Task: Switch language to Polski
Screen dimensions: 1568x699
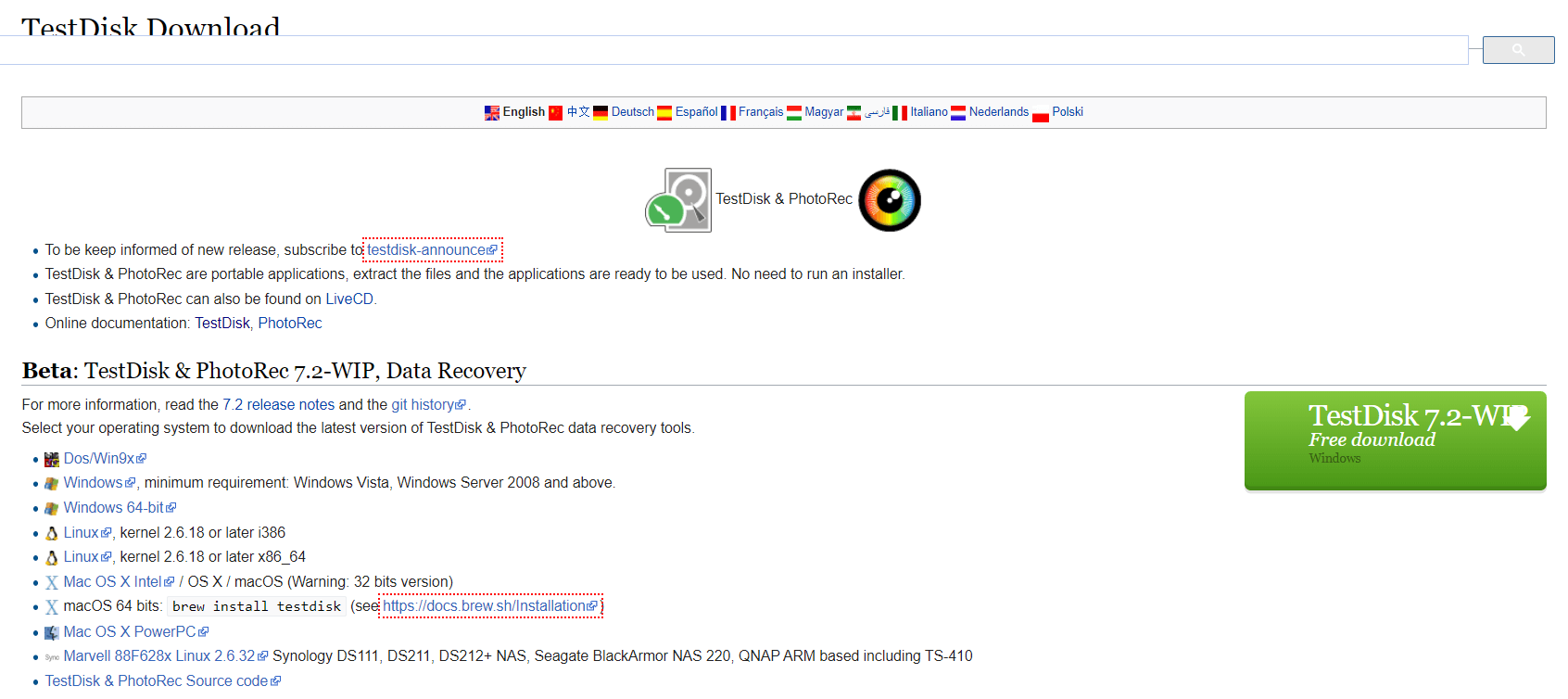Action: pos(1068,112)
